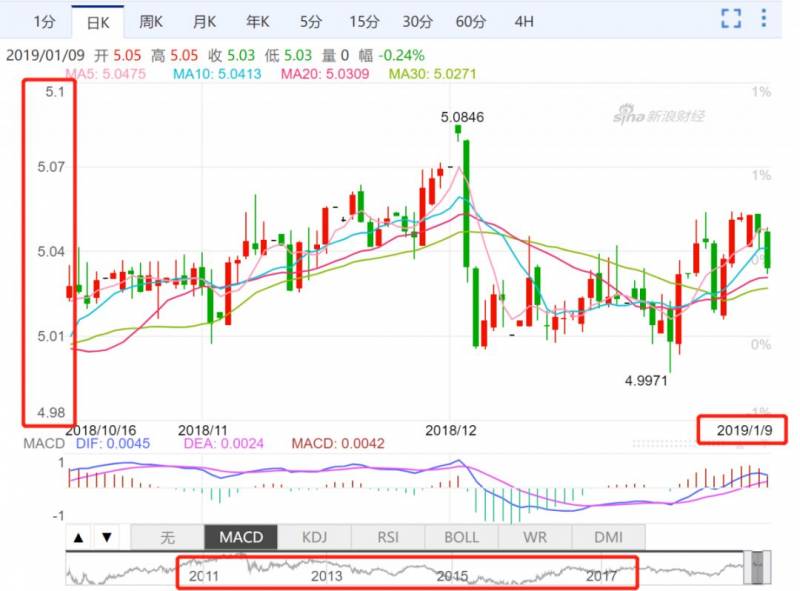Show the KDJ indicator
This screenshot has width=800, height=591.
(x=315, y=537)
